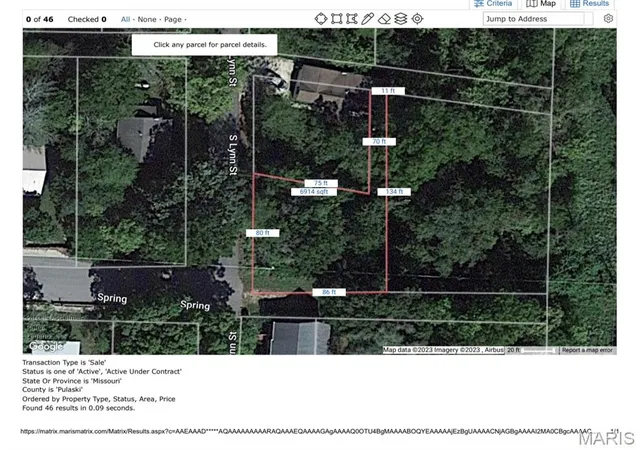Click the button next to Jump to Address
The height and width of the screenshot is (450, 640).
click(x=589, y=19)
